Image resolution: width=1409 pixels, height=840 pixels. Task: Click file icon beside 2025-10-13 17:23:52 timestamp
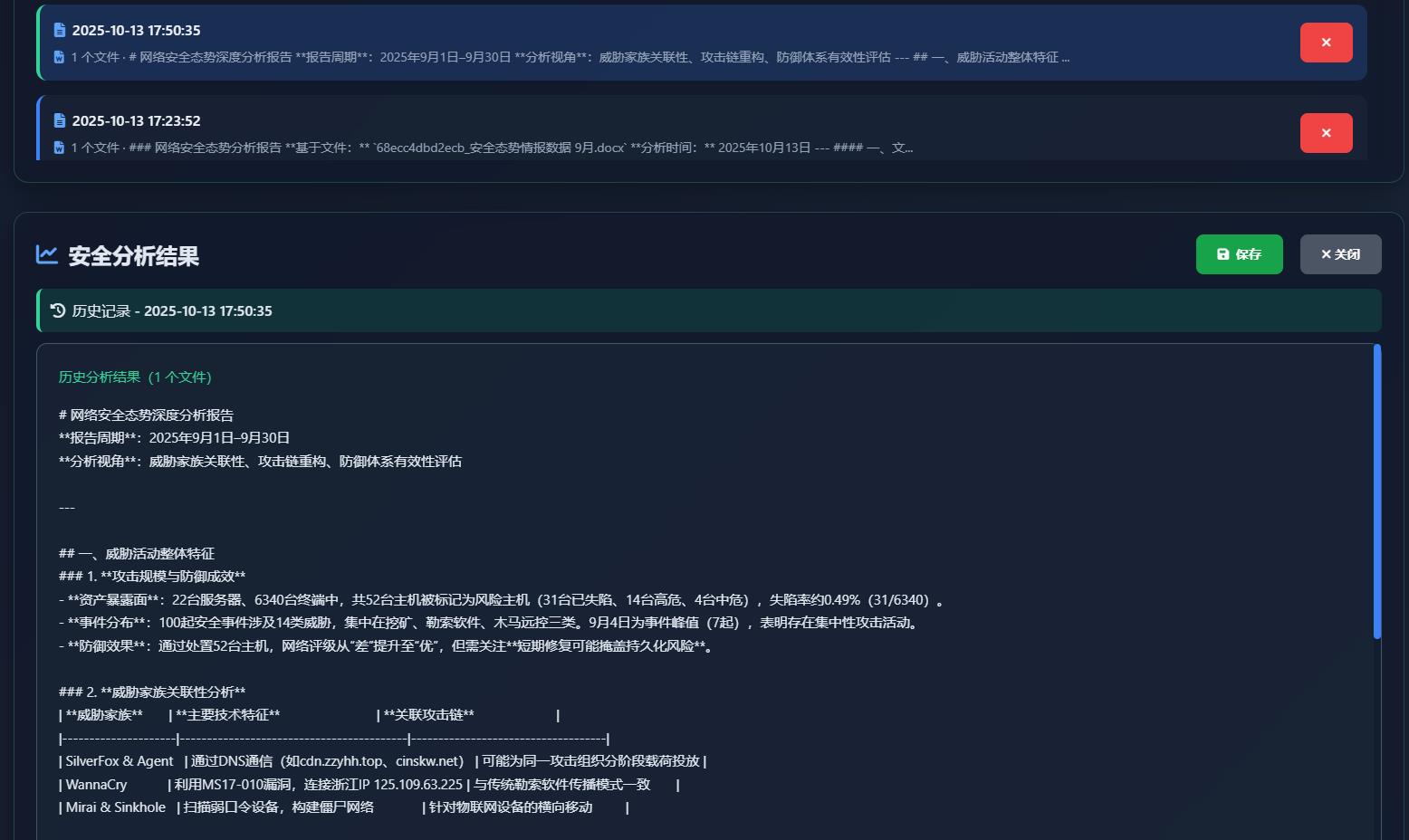pos(60,121)
